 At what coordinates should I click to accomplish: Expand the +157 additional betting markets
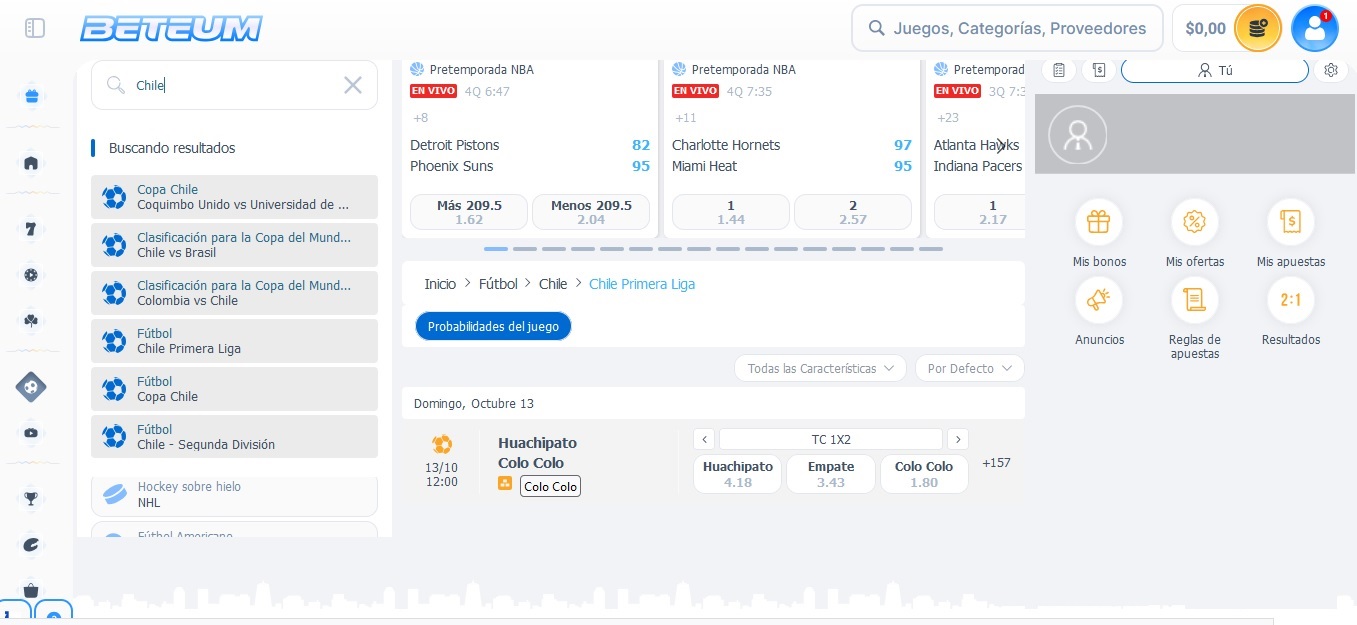[996, 463]
